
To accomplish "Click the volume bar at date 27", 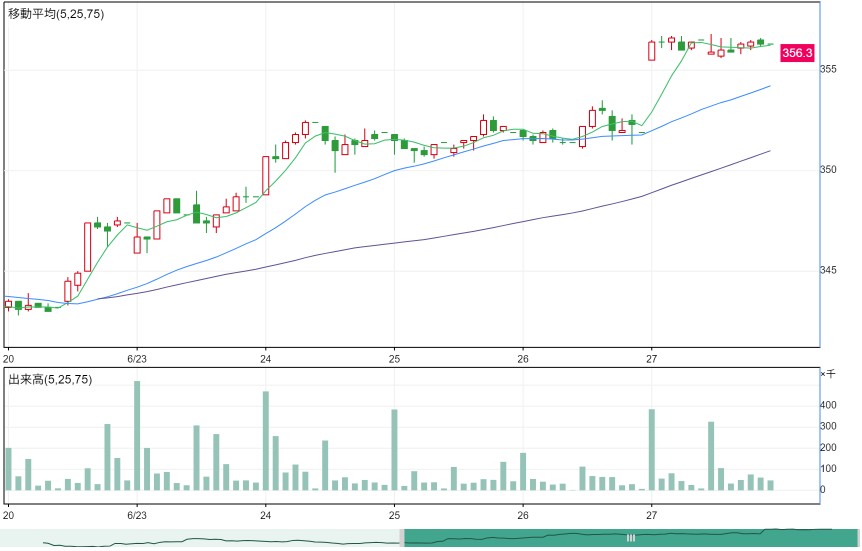I will point(652,450).
